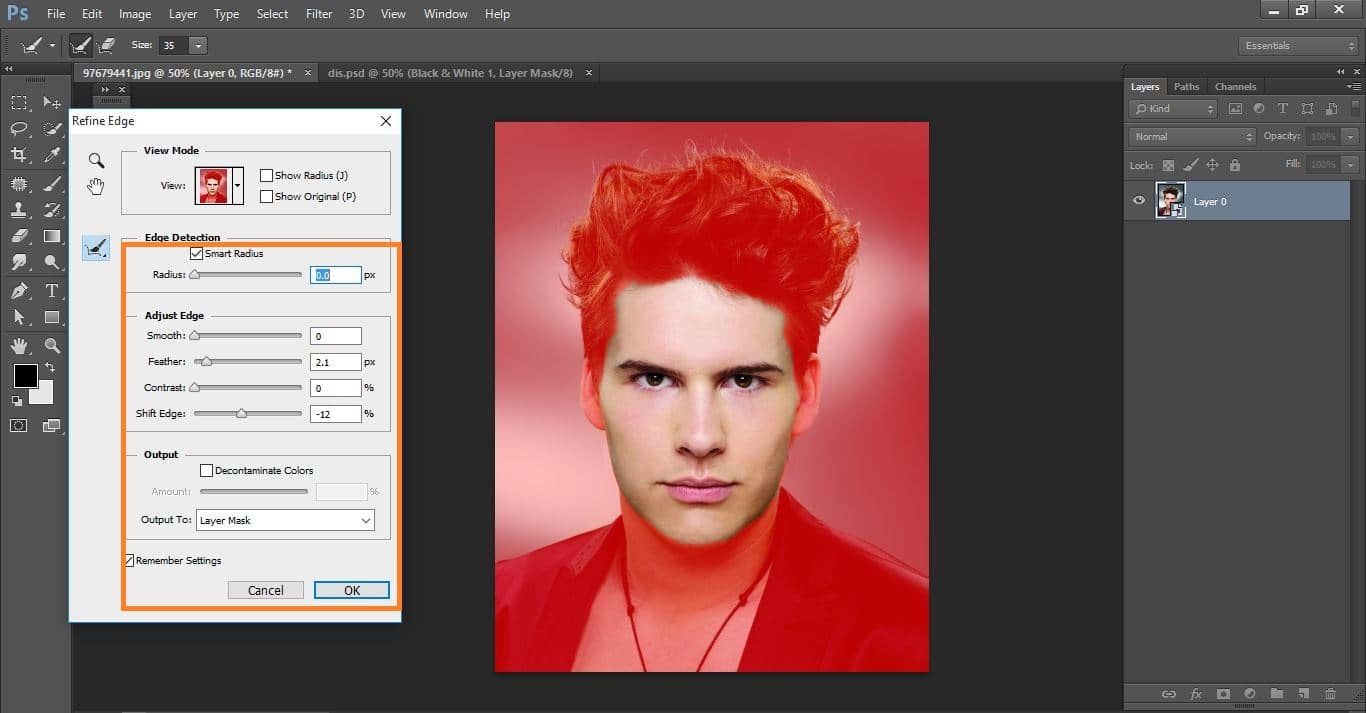Select the Zoom tool in the Refine Edge dialog

pyautogui.click(x=95, y=160)
